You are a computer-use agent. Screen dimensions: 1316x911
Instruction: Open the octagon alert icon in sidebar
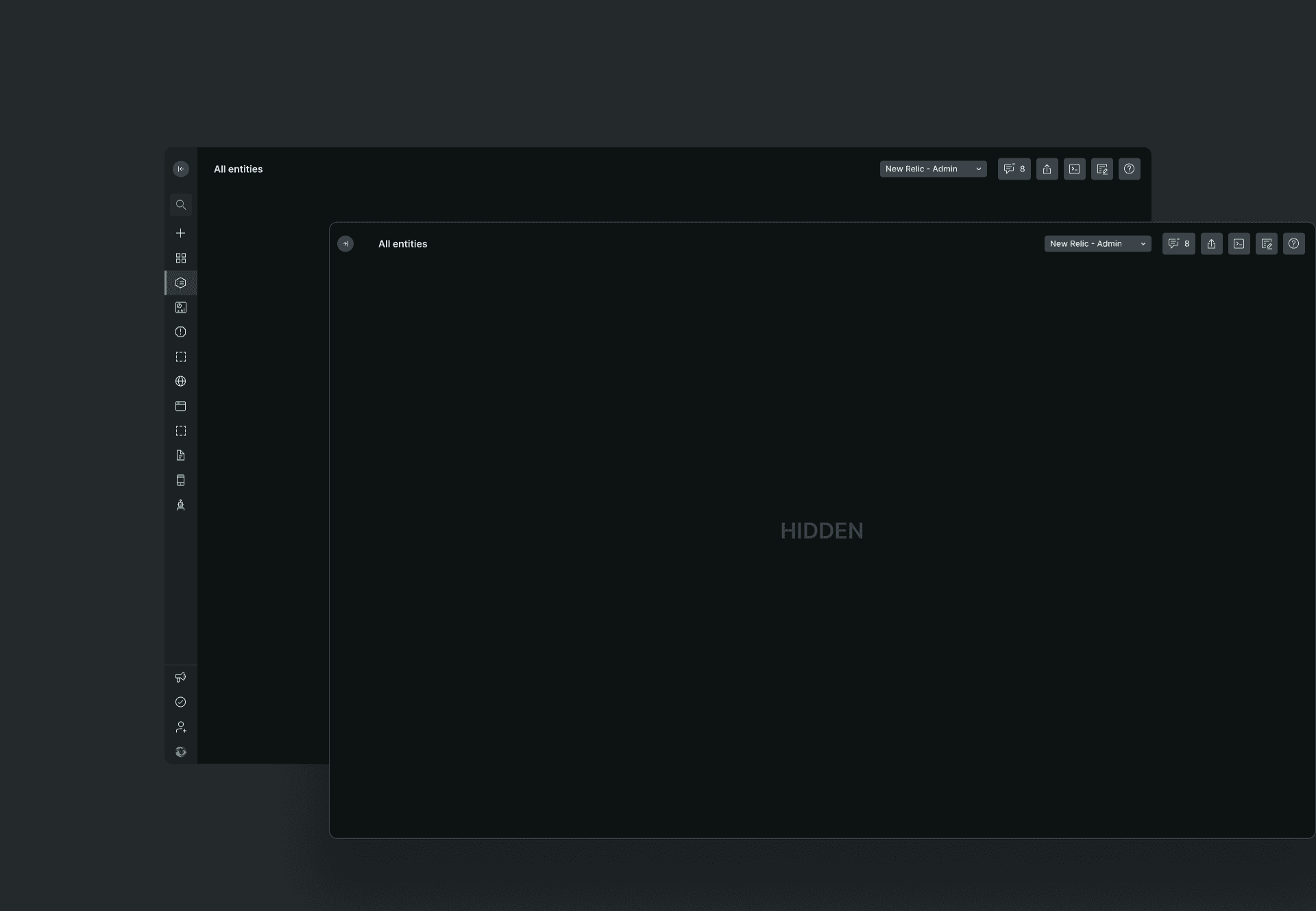(181, 332)
